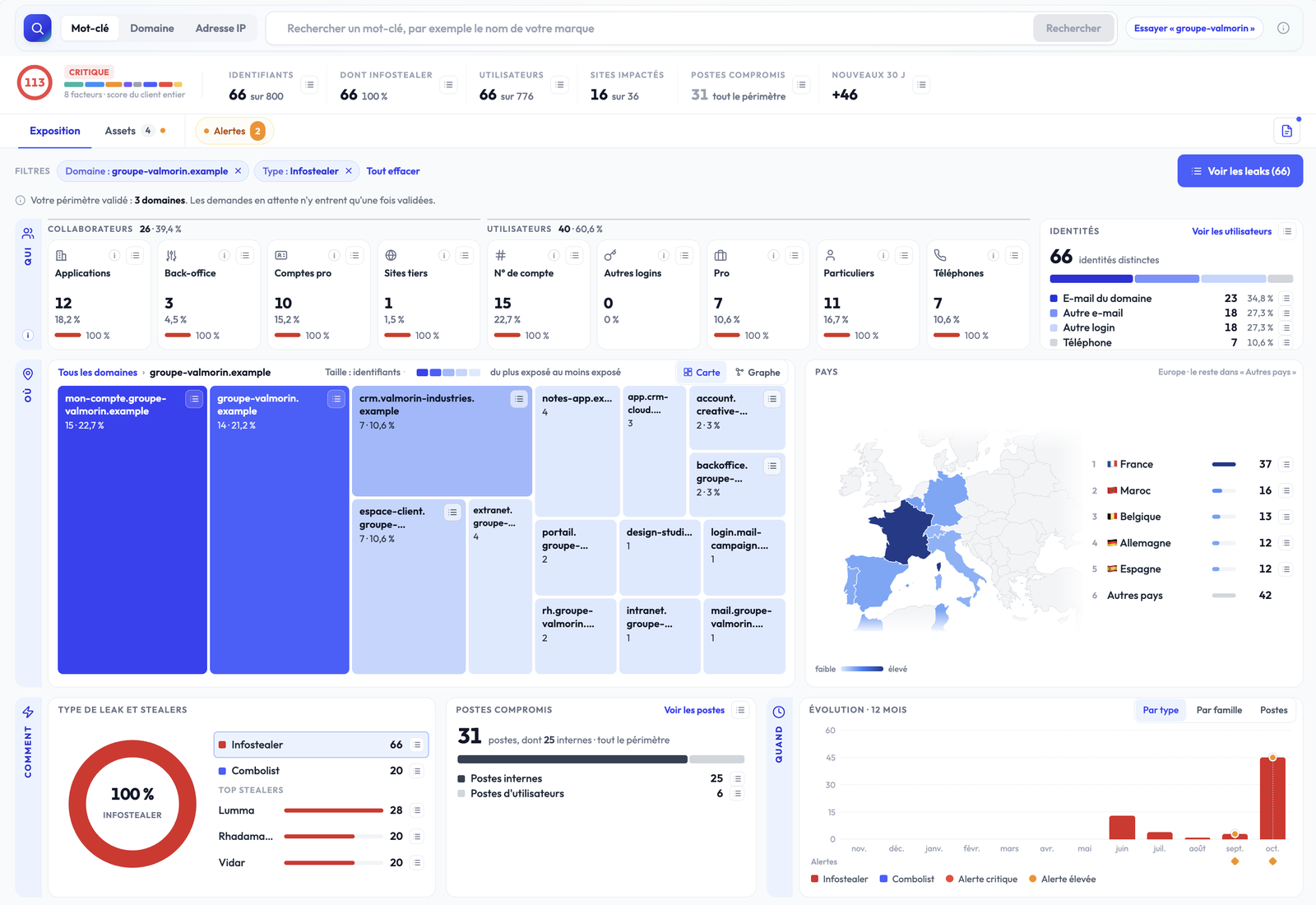The width and height of the screenshot is (1316, 905).
Task: Open Voir les postes link
Action: pos(694,710)
